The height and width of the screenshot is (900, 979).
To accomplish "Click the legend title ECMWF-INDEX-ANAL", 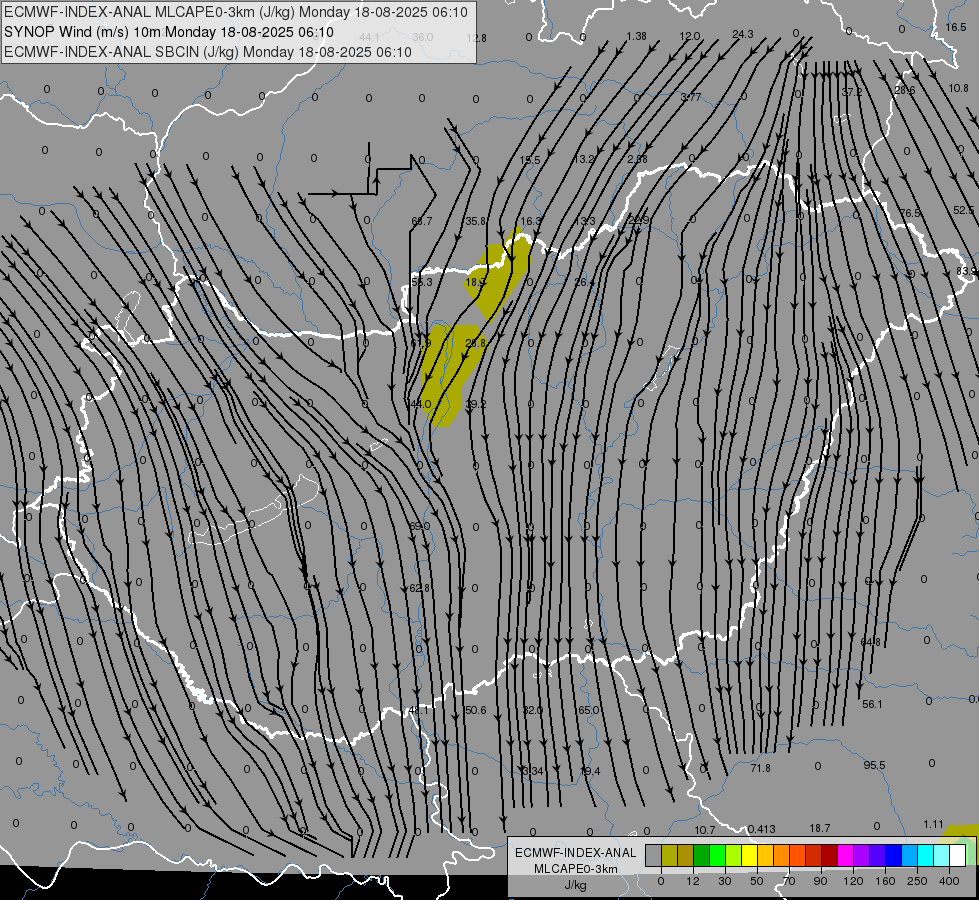I will click(576, 853).
